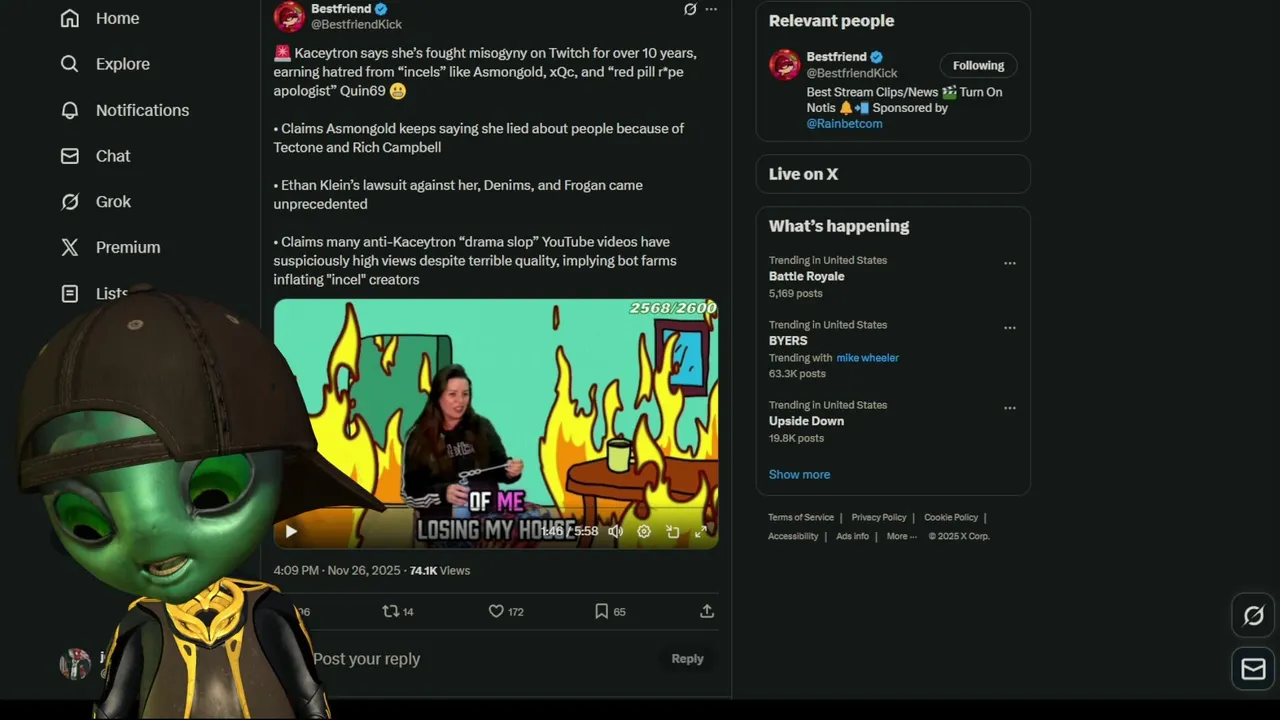Open more options for Upside Down trend
This screenshot has width=1280, height=720.
tap(1009, 408)
